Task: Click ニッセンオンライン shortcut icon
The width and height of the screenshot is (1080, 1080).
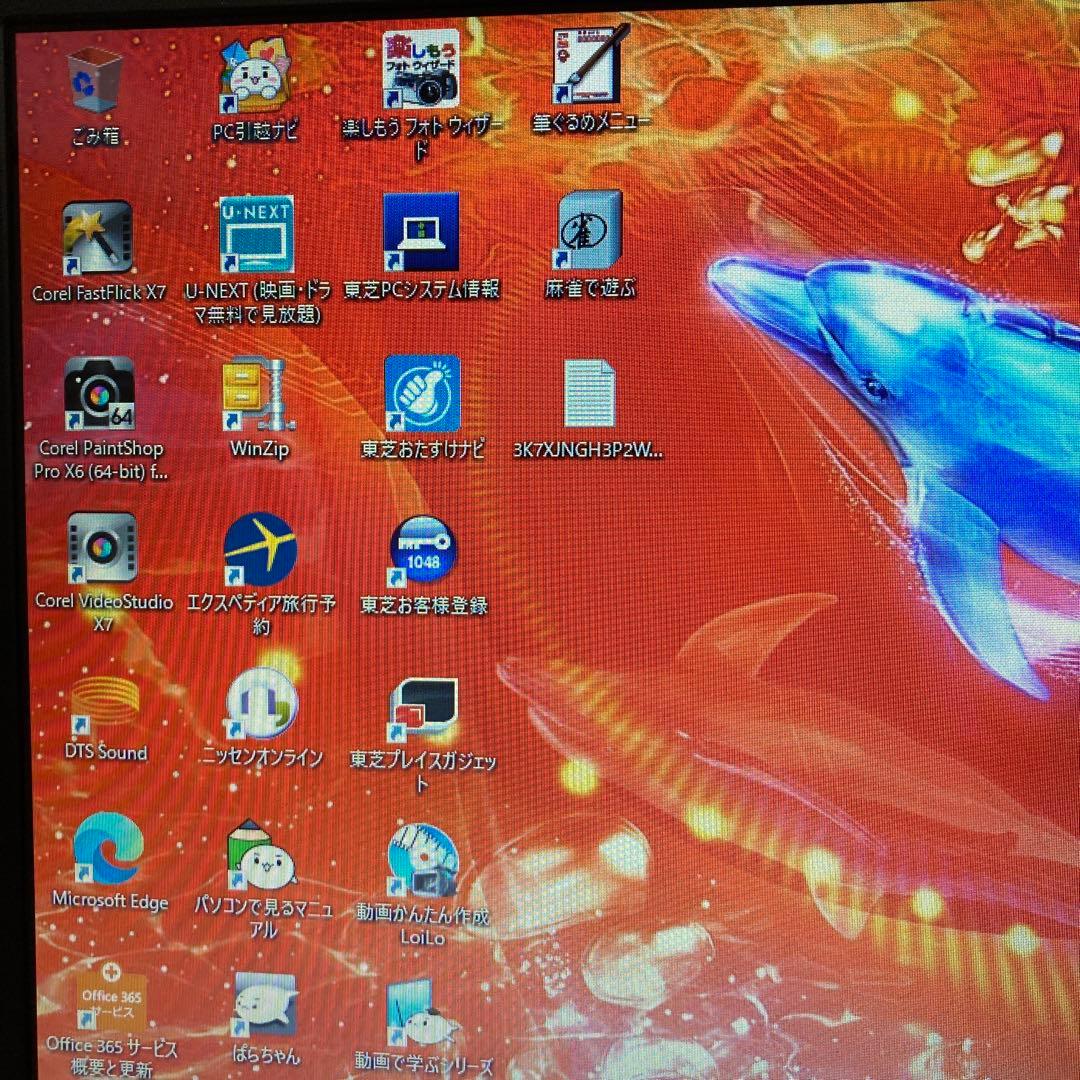Action: [x=262, y=704]
